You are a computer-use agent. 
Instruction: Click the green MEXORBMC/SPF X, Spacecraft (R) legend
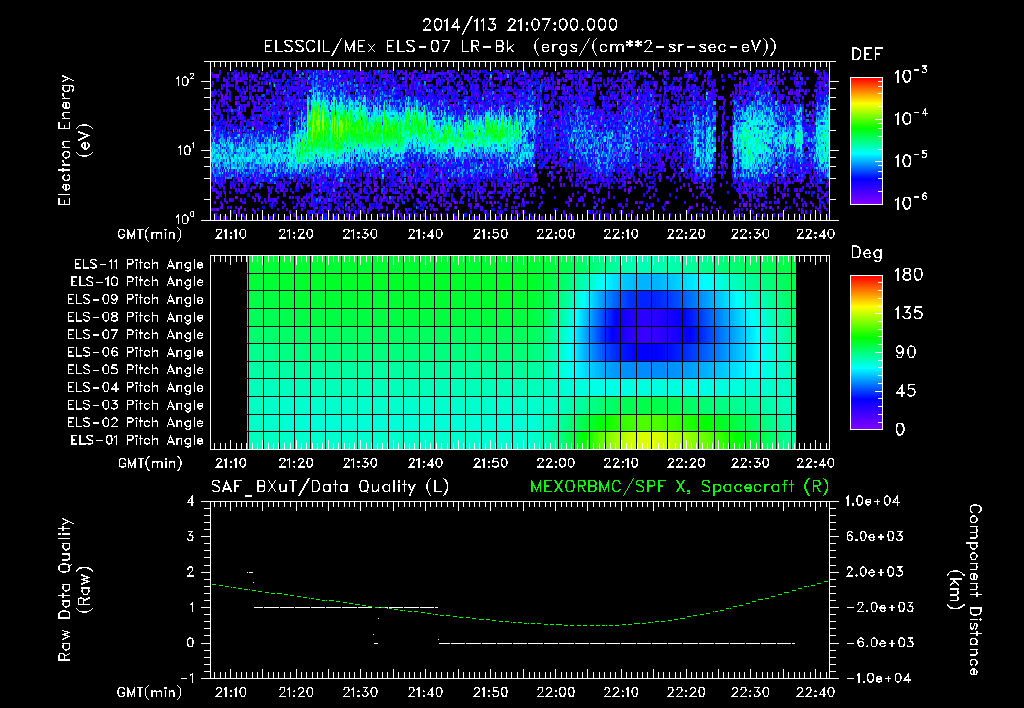tap(679, 487)
